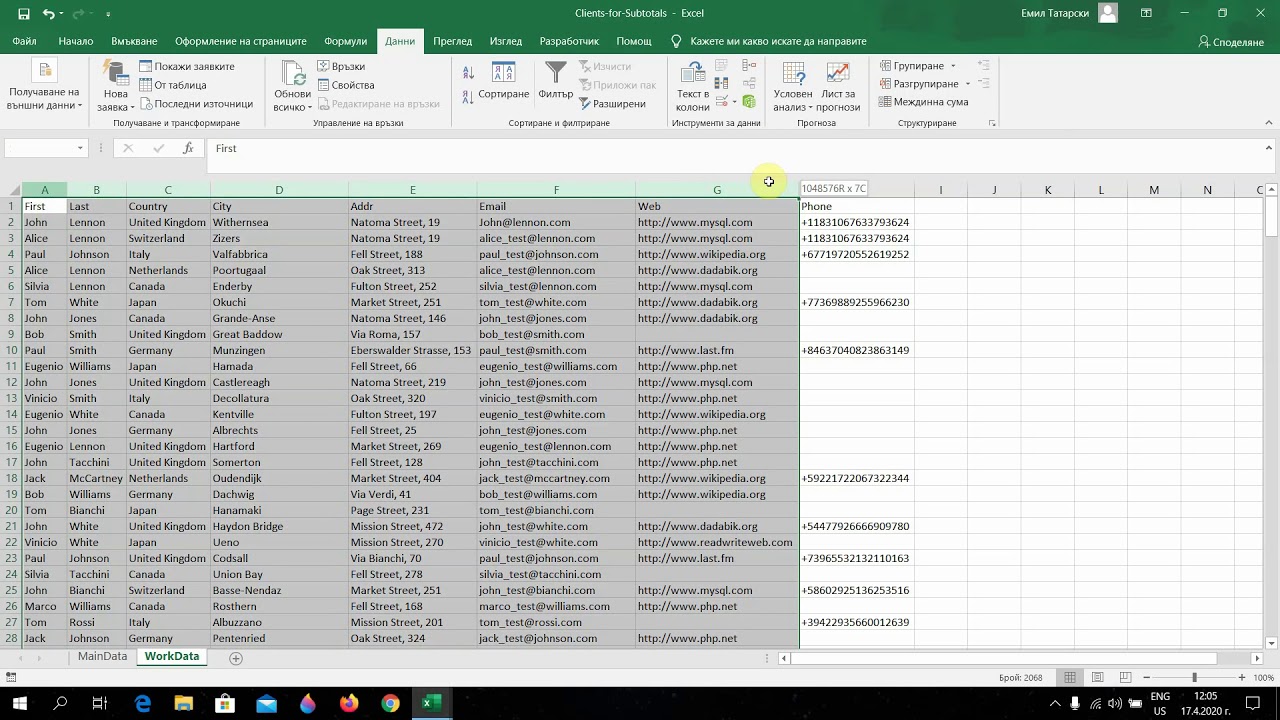Sort descending with the Z-A icon
Image resolution: width=1280 pixels, height=720 pixels.
[x=468, y=97]
